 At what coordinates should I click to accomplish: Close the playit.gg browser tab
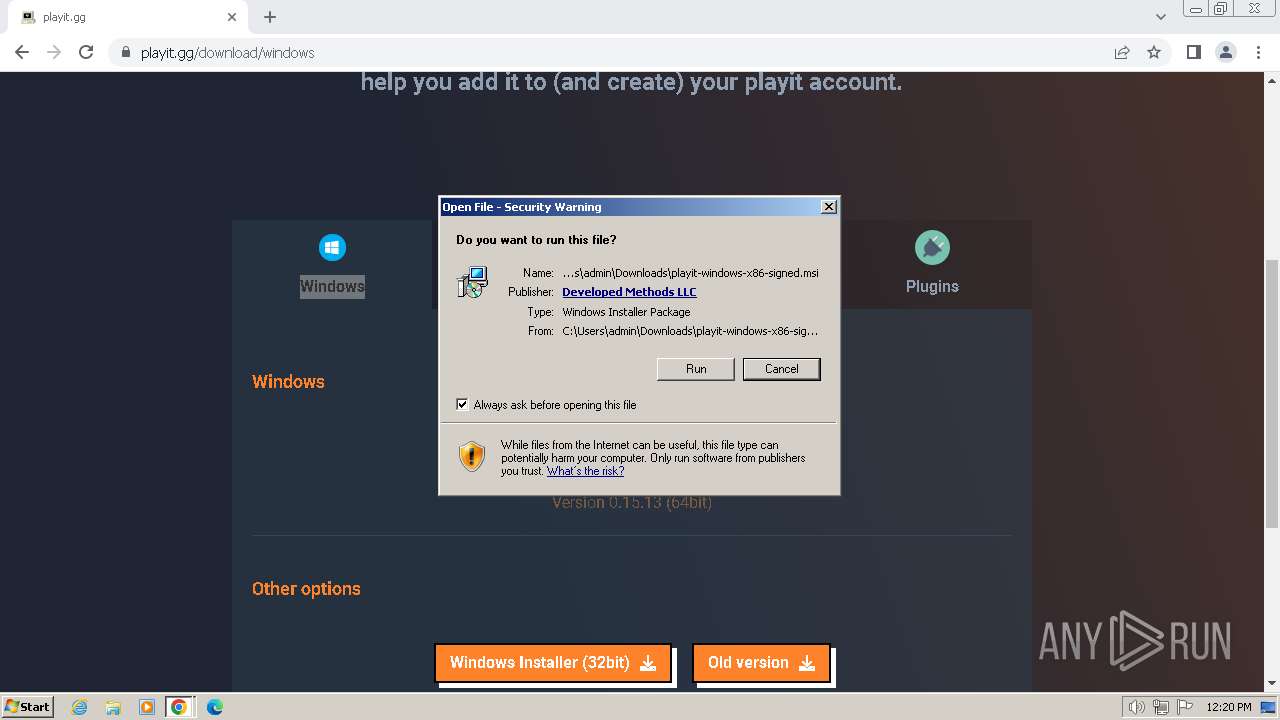click(x=232, y=17)
